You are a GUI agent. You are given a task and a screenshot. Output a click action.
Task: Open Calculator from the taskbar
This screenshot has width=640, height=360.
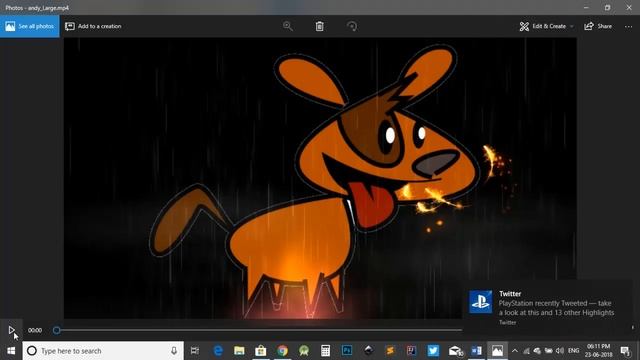point(325,351)
